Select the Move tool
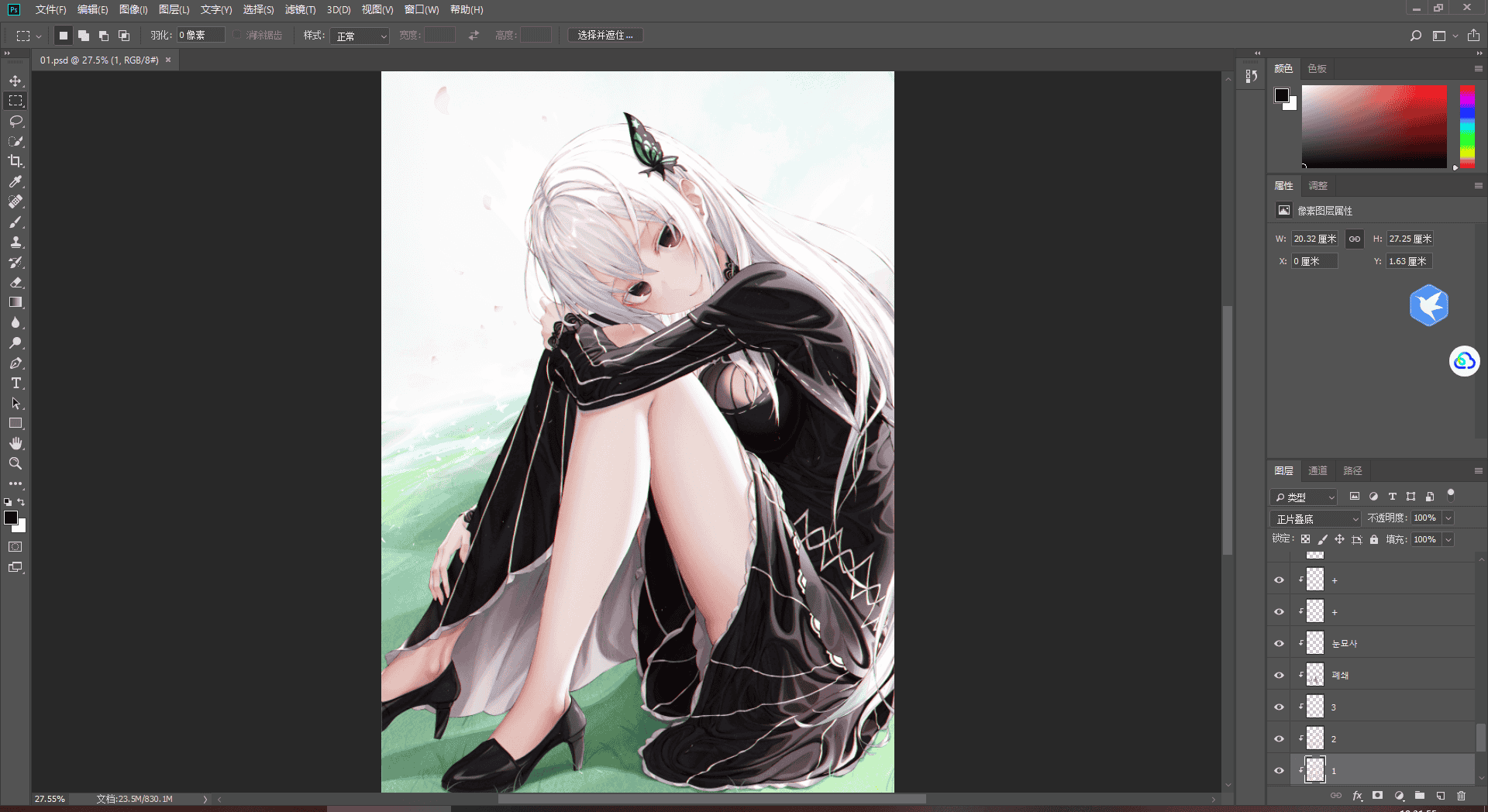 tap(15, 81)
